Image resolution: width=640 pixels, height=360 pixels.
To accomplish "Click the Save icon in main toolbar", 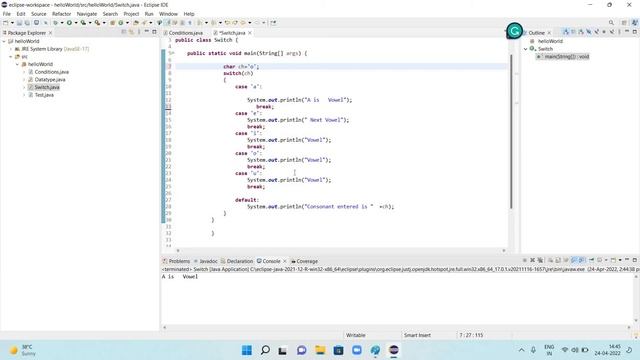I will [19, 23].
